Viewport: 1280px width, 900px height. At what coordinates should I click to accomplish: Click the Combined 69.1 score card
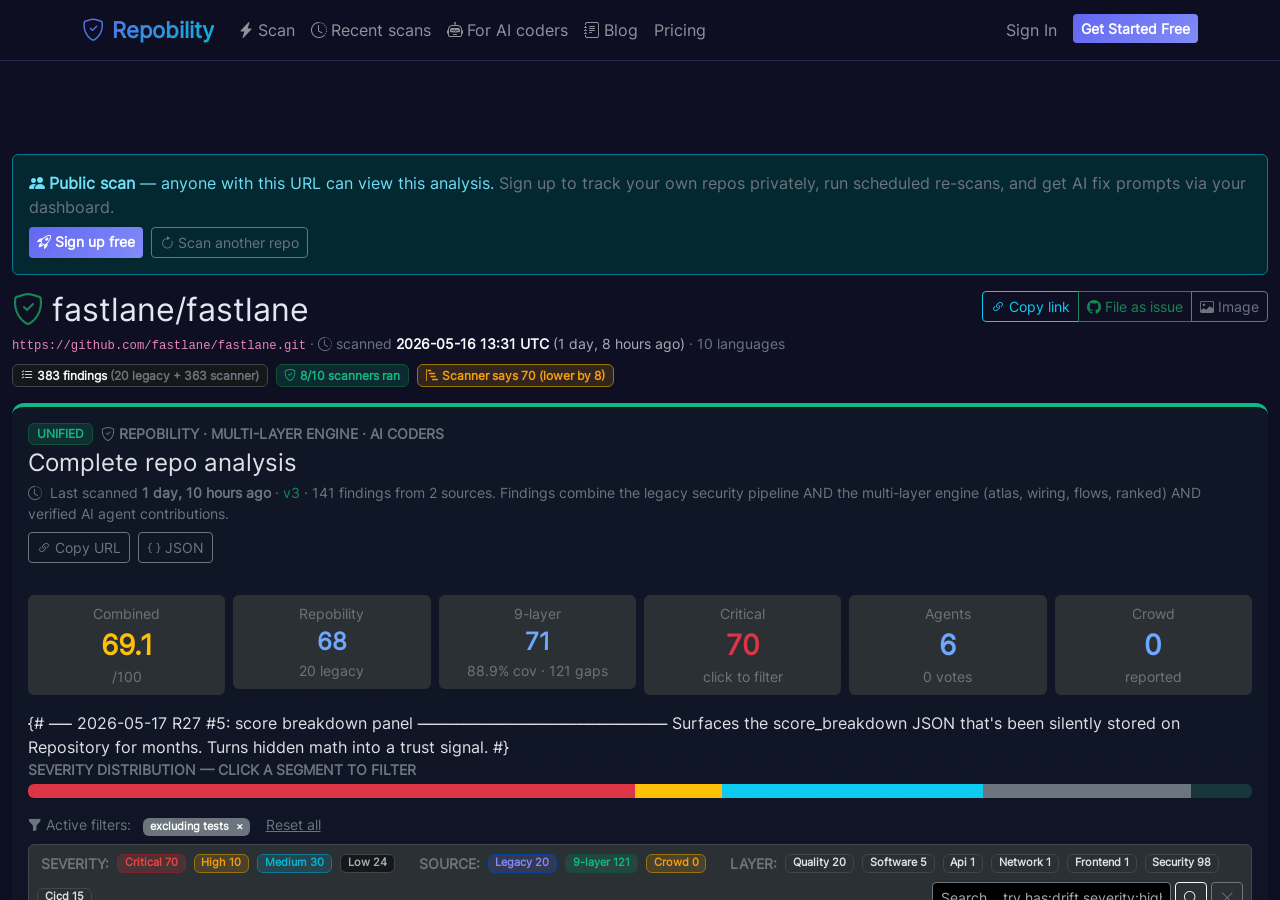tap(126, 645)
